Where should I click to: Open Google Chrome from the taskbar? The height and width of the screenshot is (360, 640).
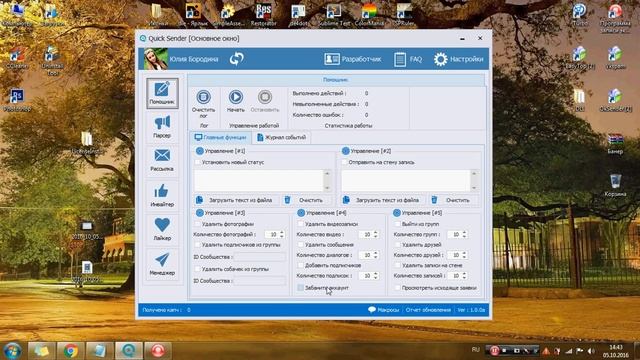tap(71, 351)
